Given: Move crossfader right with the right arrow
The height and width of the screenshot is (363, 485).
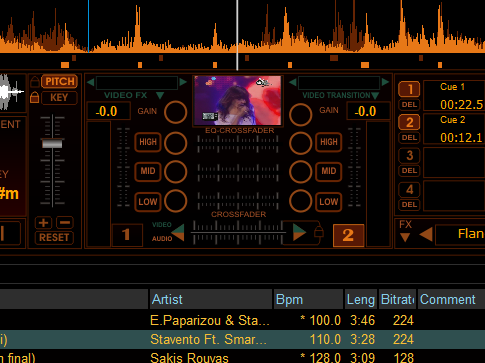Looking at the screenshot, I should coord(299,232).
